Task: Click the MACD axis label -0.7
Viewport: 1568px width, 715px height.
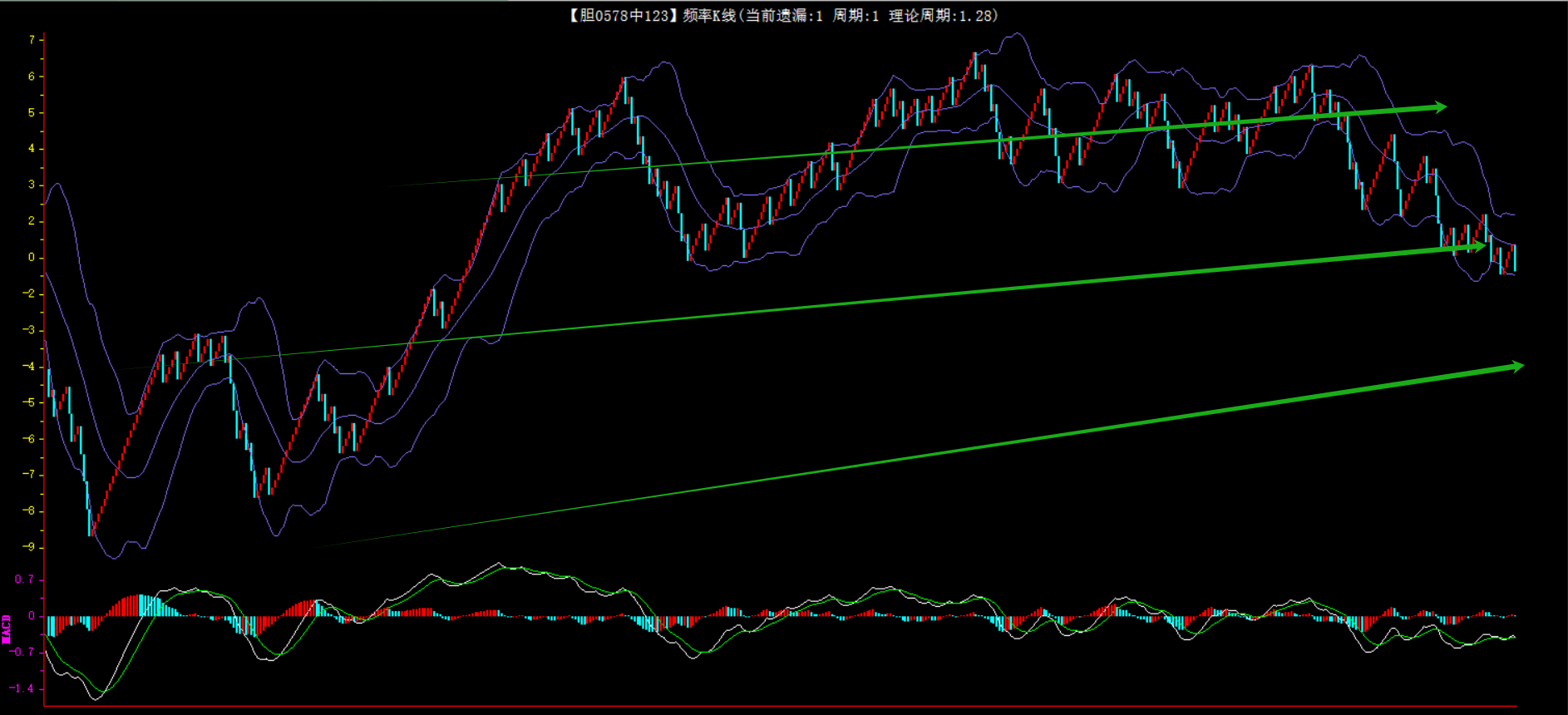Action: tap(22, 652)
